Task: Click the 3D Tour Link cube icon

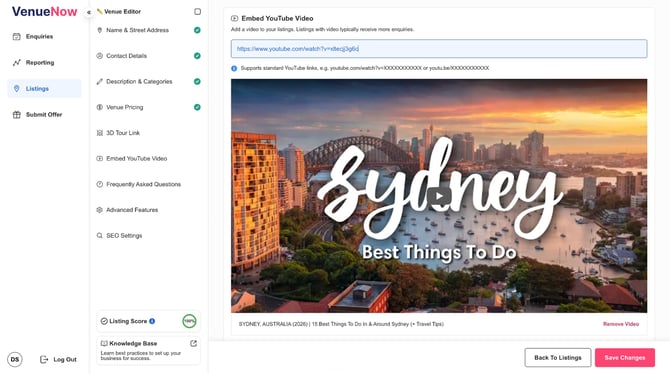Action: click(x=100, y=133)
